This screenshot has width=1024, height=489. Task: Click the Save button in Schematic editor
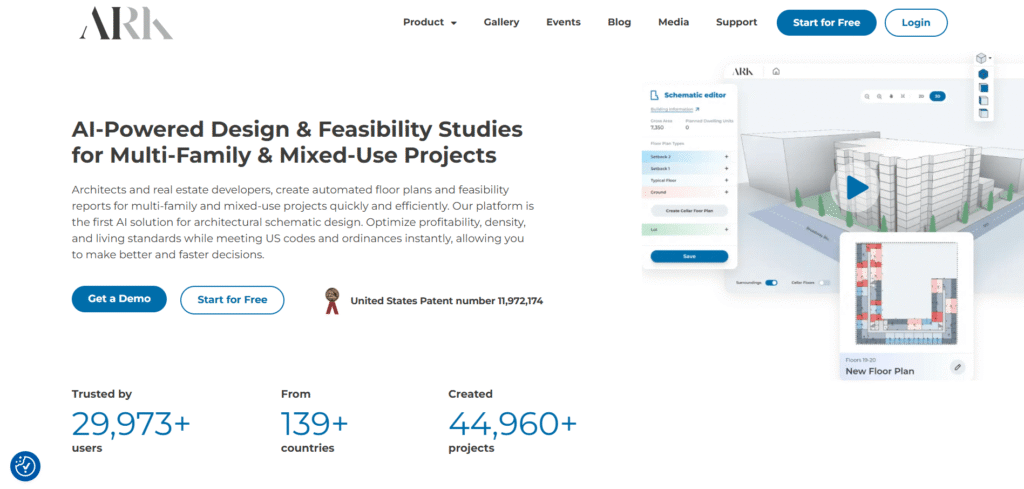[689, 257]
